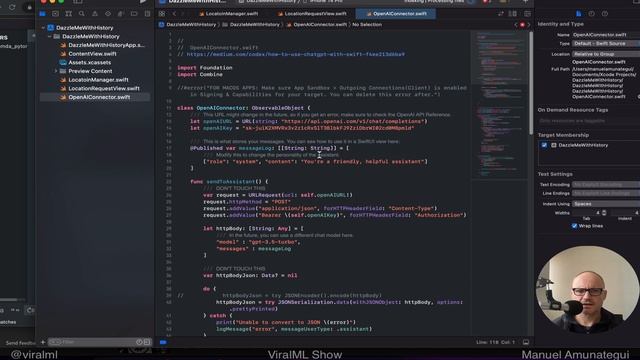Click the adjust editor options icon
The width and height of the screenshot is (640, 360).
tap(513, 14)
